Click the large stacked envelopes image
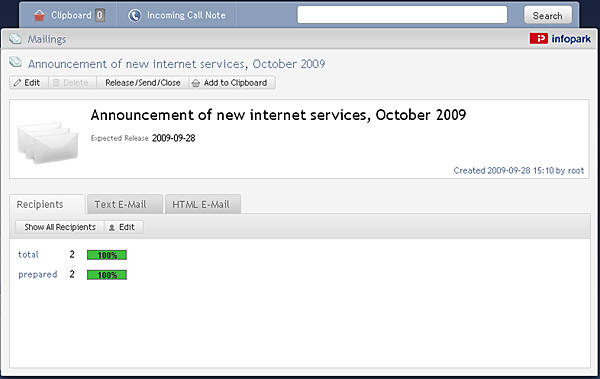The height and width of the screenshot is (379, 600). [48, 143]
